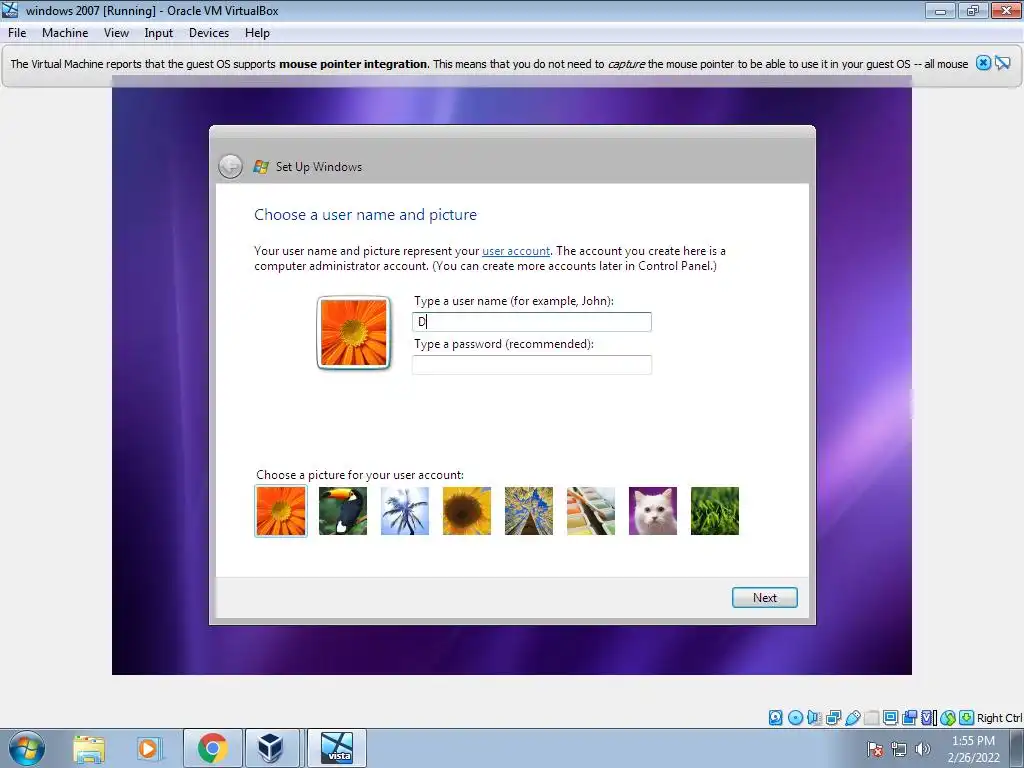Minimize the VirtualBox VM window
This screenshot has height=768, width=1024.
tap(940, 10)
